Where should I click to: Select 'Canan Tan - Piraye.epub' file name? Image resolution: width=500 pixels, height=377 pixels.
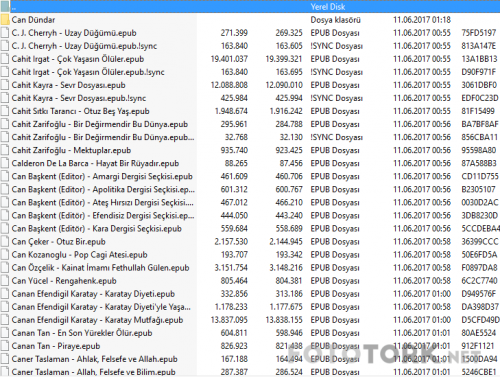(x=56, y=346)
